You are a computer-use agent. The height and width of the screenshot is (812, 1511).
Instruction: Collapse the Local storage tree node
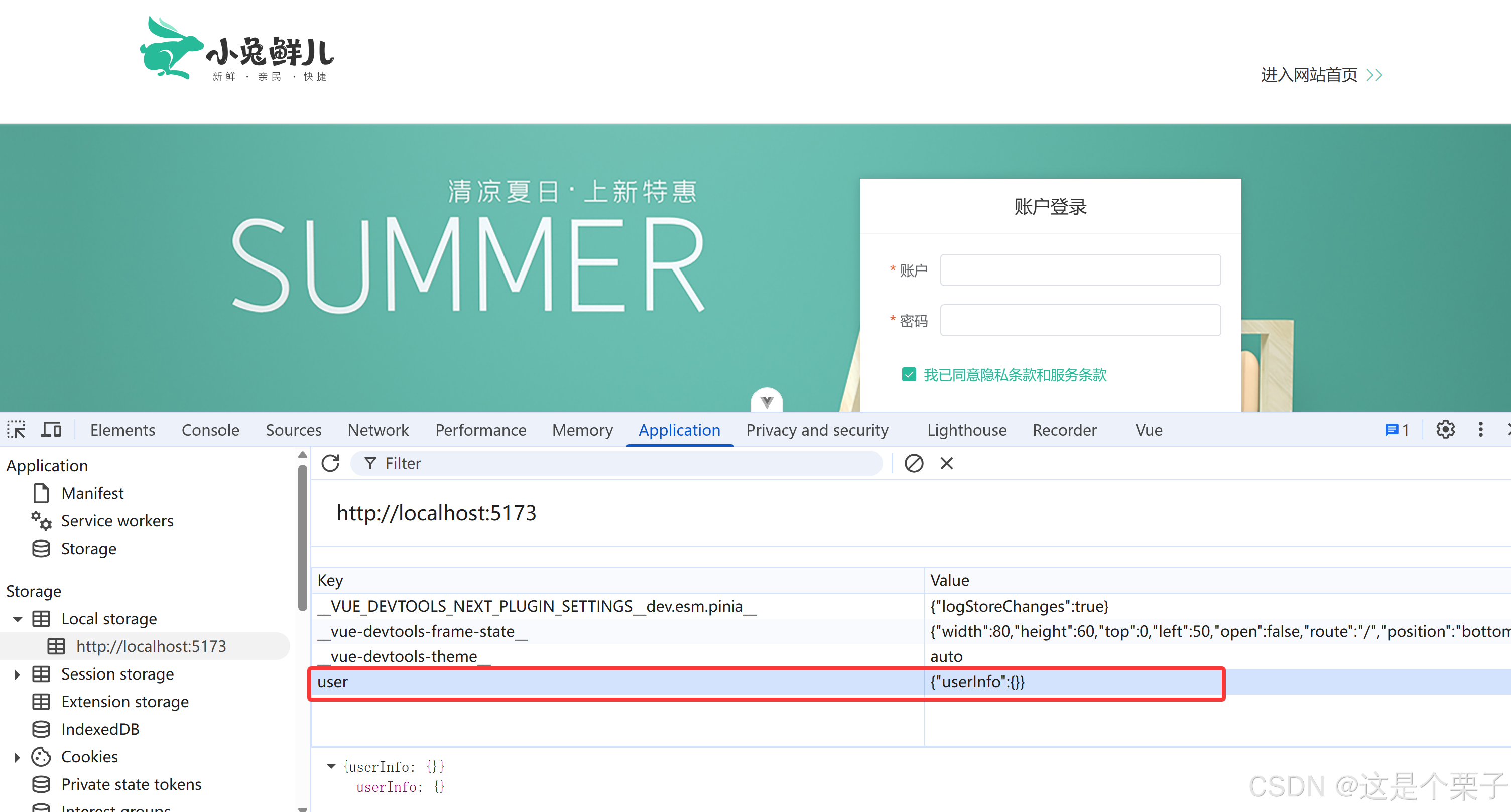tap(18, 619)
